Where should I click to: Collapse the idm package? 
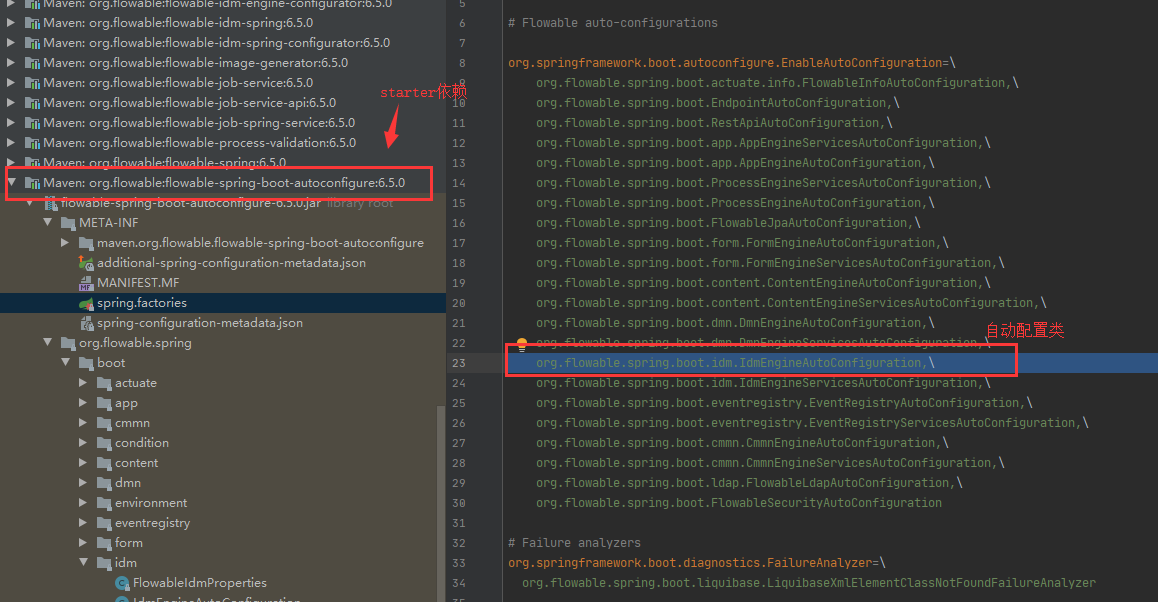click(83, 561)
